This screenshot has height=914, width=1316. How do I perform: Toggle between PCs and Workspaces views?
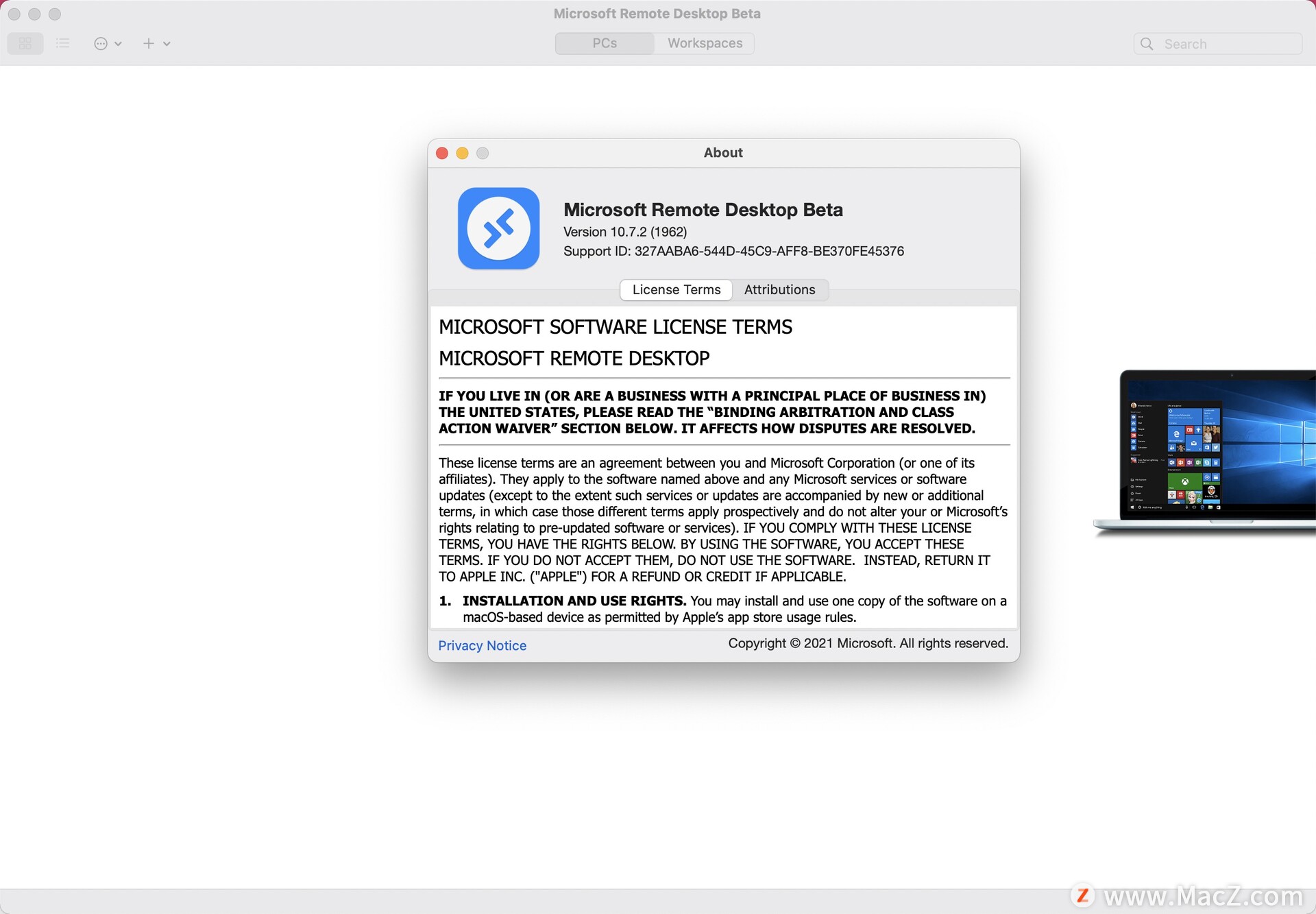pos(658,43)
